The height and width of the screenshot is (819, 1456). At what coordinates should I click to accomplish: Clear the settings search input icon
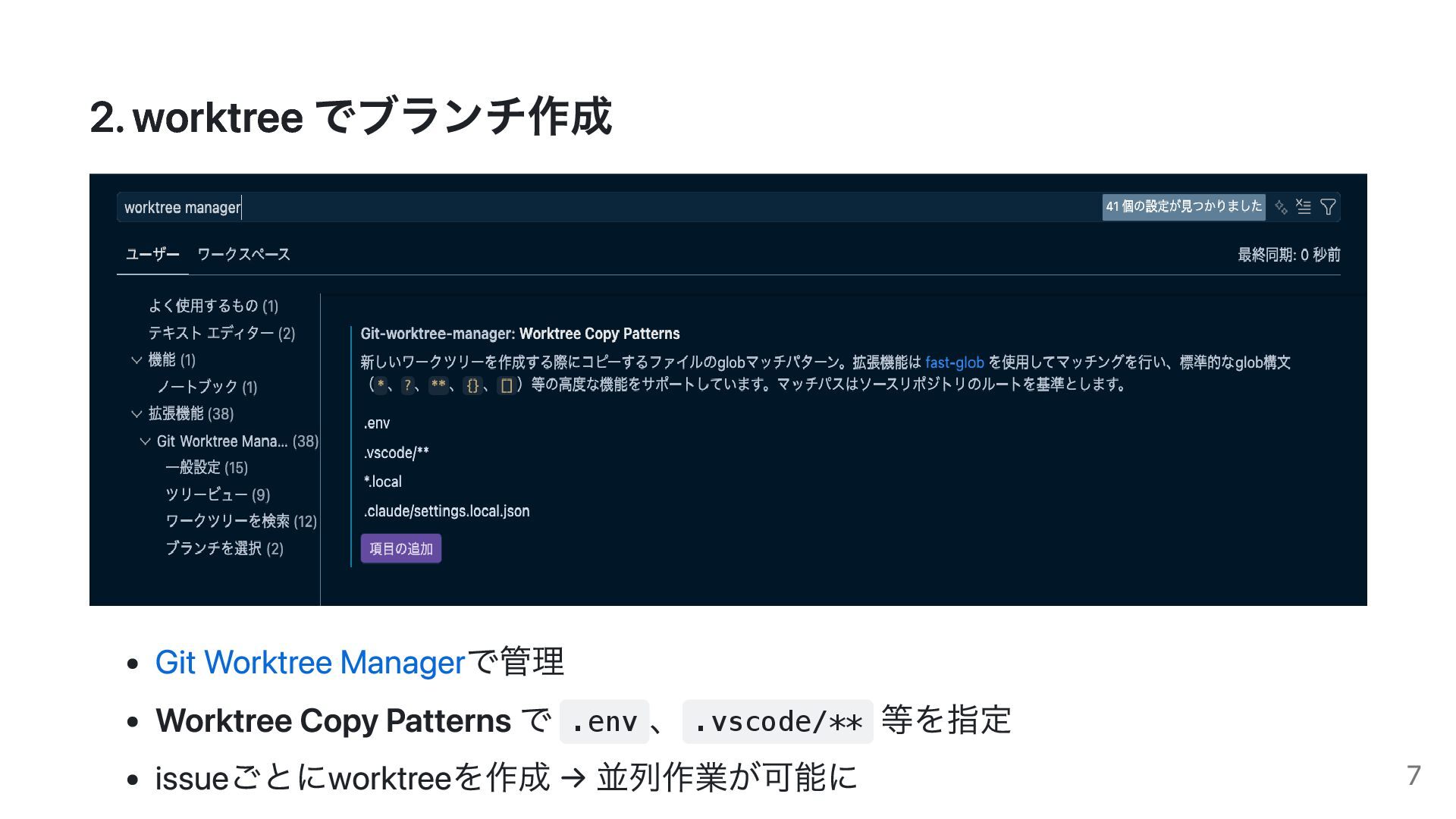[1304, 207]
